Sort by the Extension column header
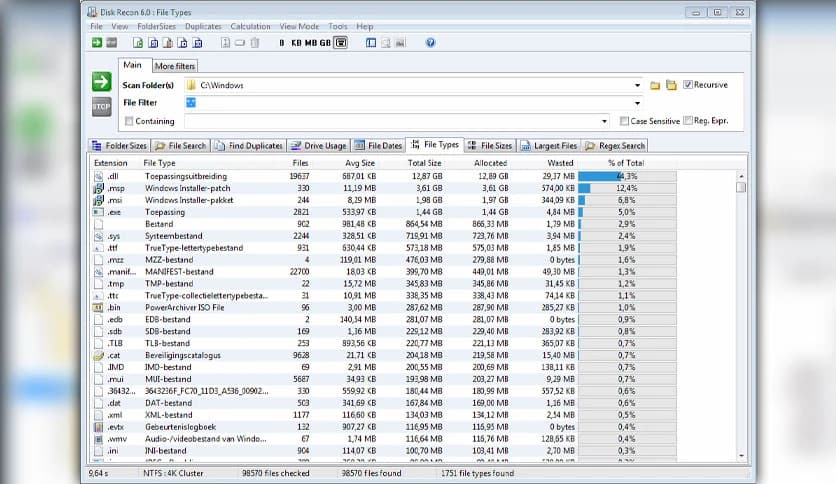This screenshot has width=836, height=484. point(110,163)
